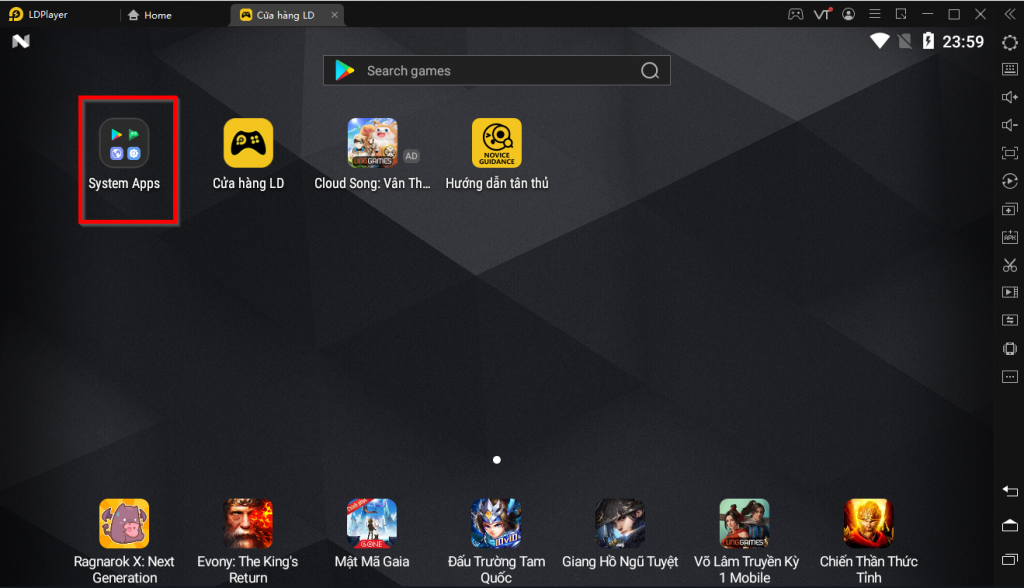The width and height of the screenshot is (1024, 588).
Task: Open the user account icon
Action: pos(848,14)
